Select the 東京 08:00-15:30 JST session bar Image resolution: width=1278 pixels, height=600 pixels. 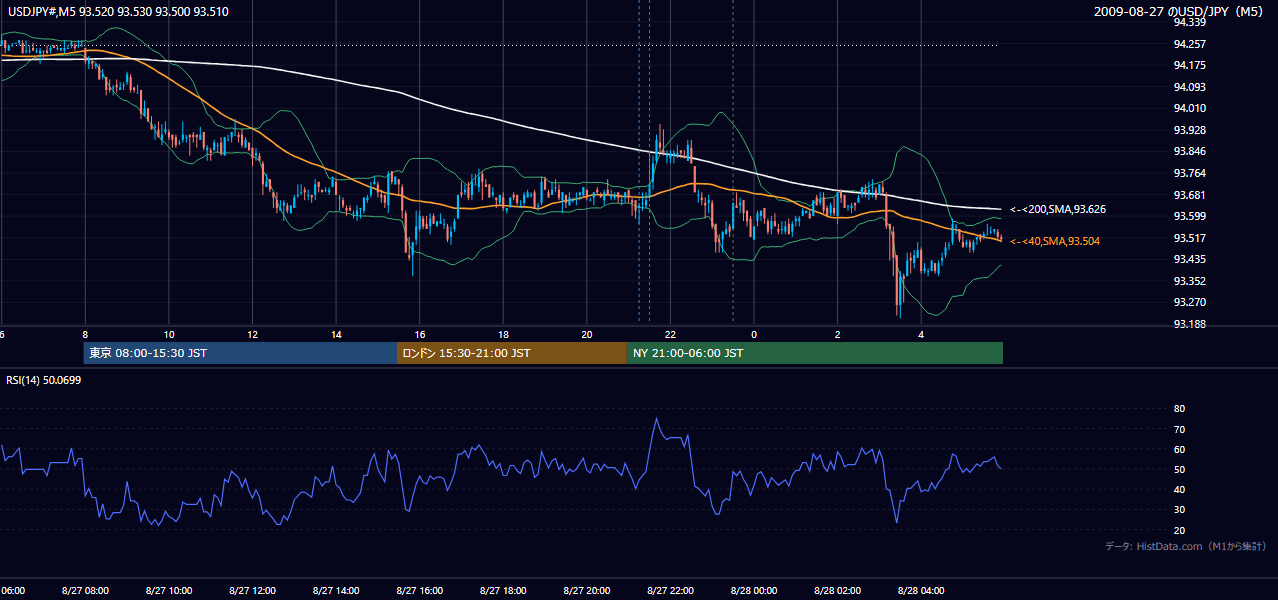241,353
